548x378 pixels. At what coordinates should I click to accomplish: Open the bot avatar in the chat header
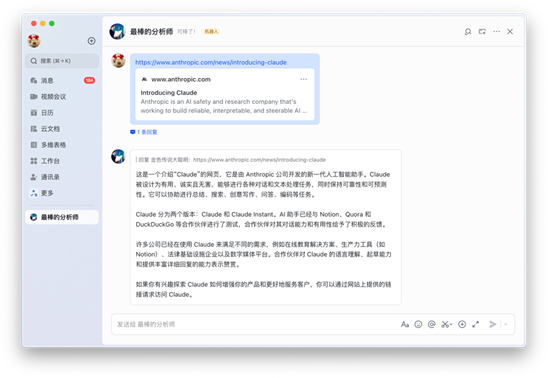(x=117, y=31)
